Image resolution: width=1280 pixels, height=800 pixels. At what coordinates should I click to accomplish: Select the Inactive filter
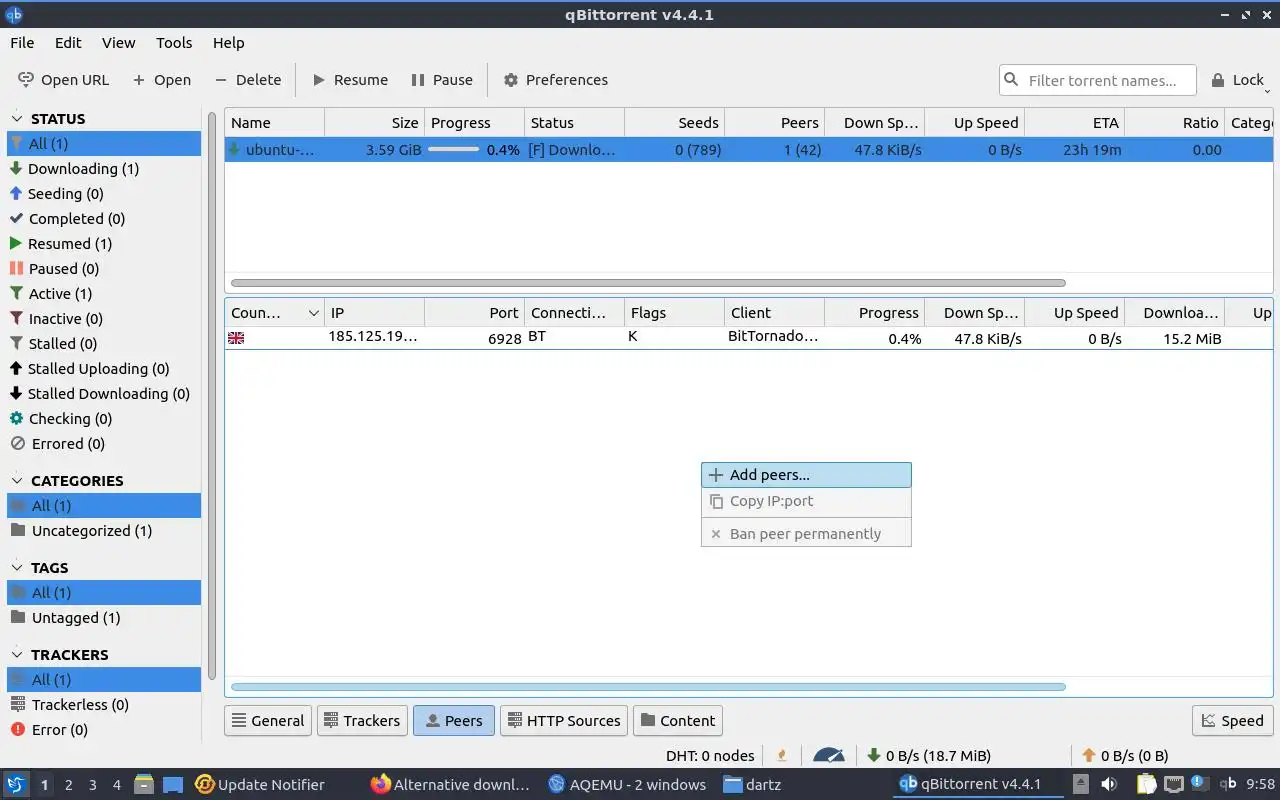click(56, 319)
